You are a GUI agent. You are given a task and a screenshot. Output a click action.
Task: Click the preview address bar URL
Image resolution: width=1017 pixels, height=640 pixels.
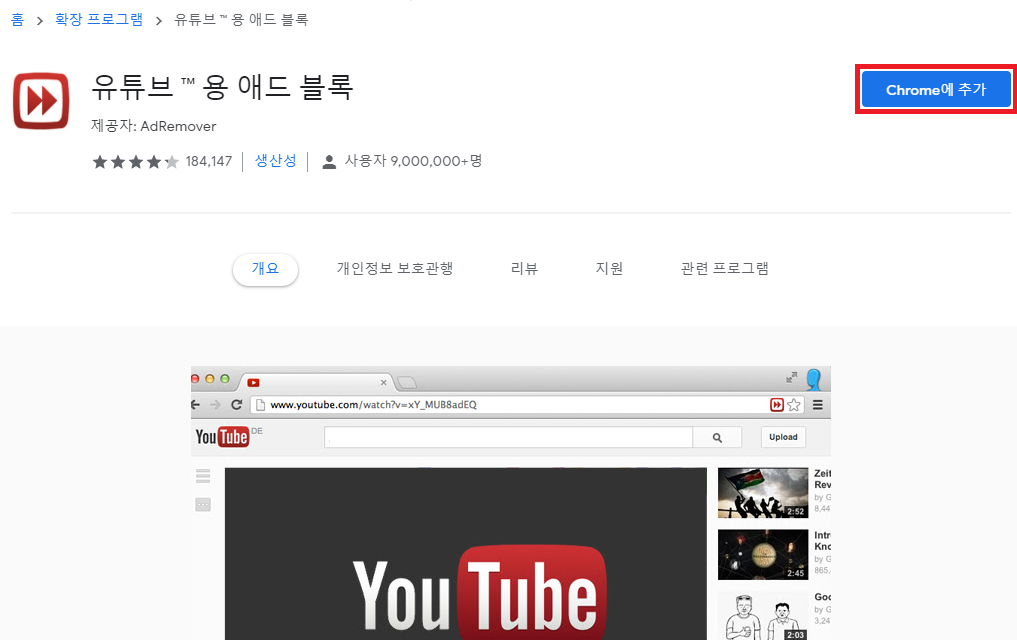(x=374, y=405)
